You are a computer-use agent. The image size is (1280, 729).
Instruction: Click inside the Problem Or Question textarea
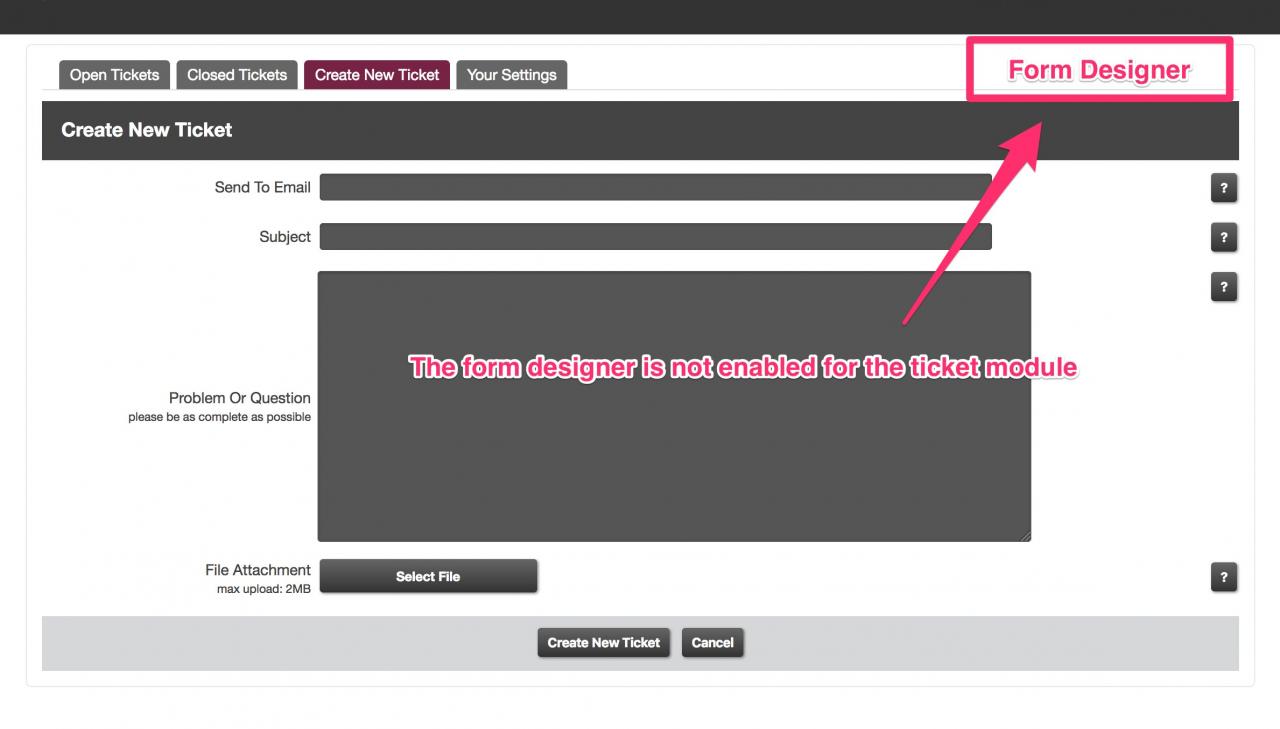tap(674, 406)
